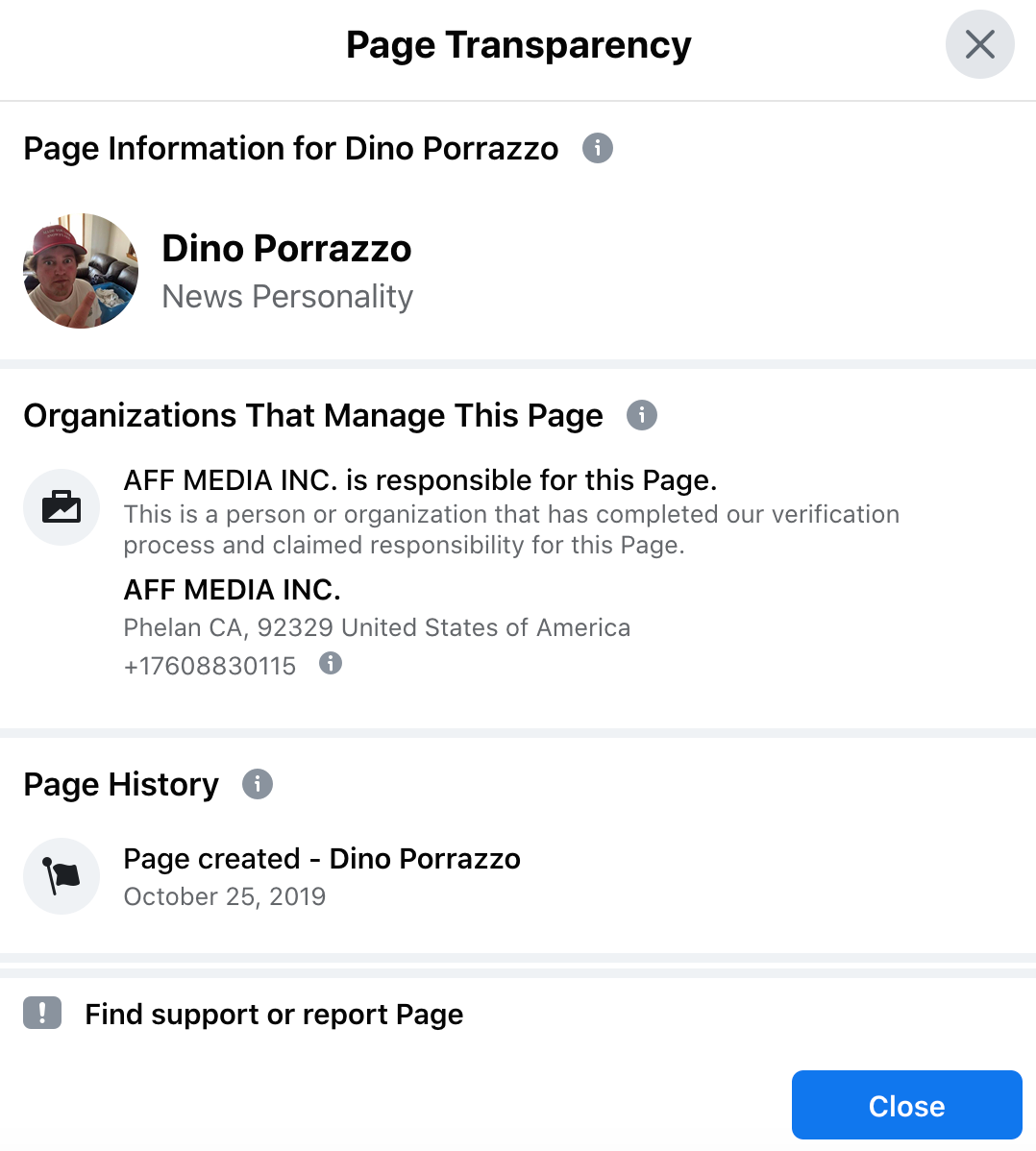Click the info icon beside Page Information
The width and height of the screenshot is (1036, 1151).
[x=597, y=148]
